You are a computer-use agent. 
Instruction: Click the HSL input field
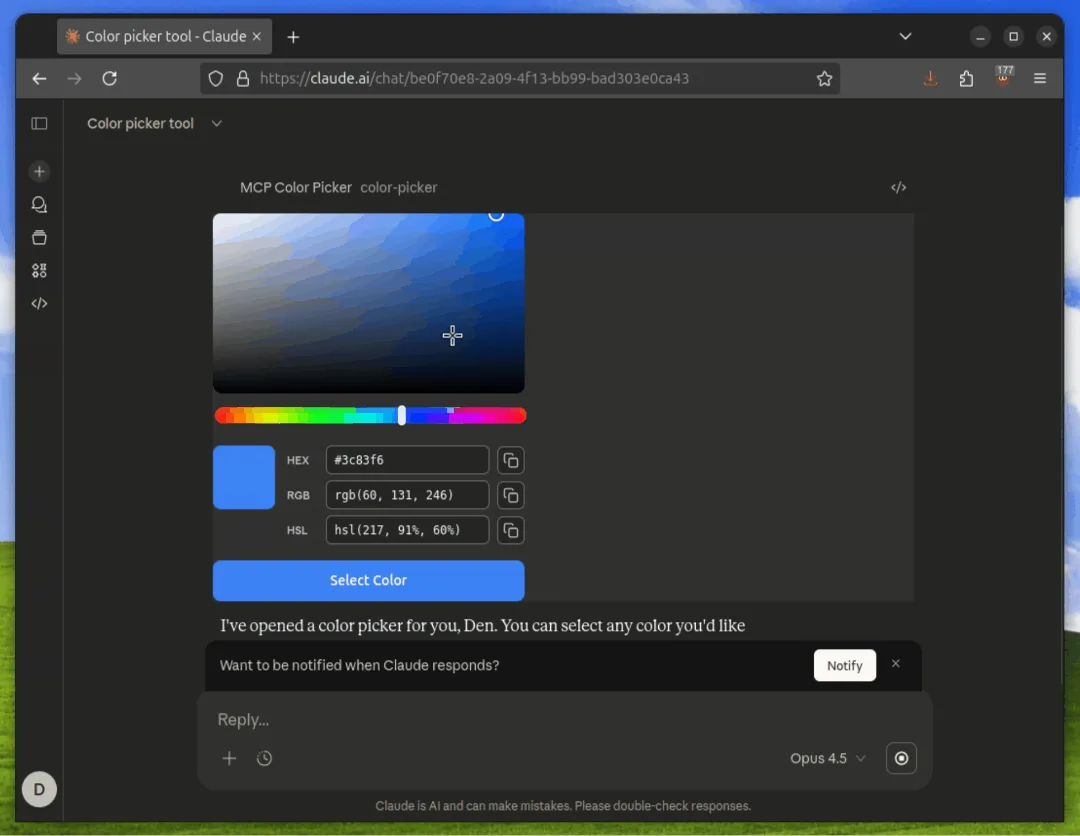[x=407, y=530]
